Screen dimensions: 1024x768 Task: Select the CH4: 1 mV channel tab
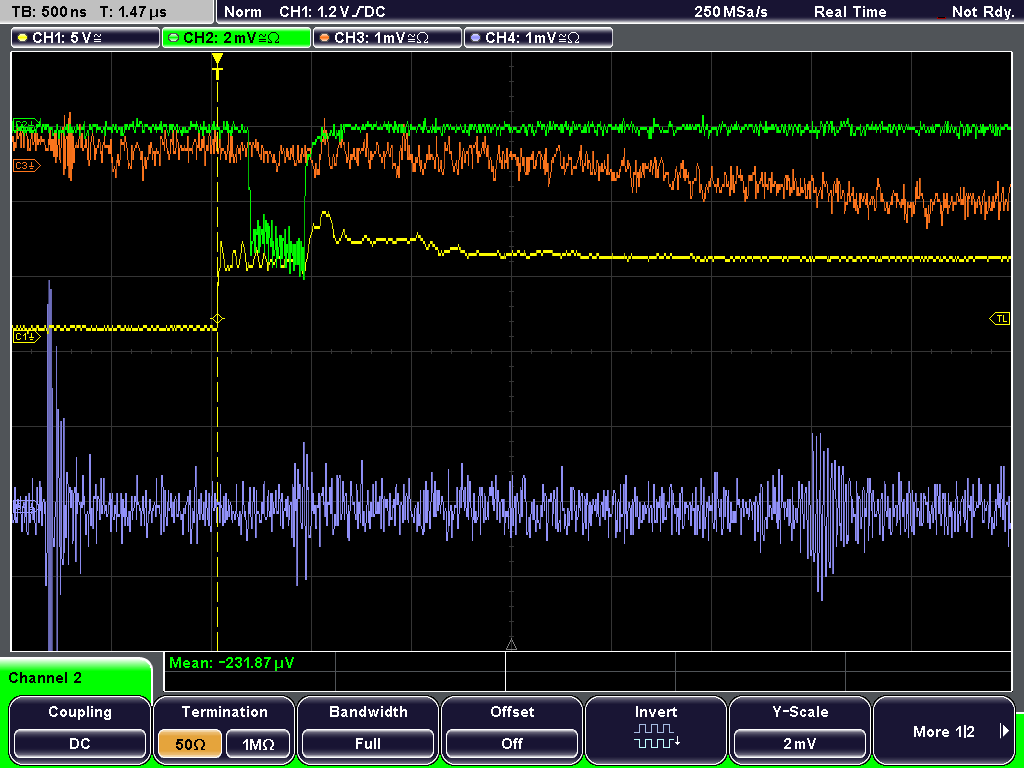538,38
